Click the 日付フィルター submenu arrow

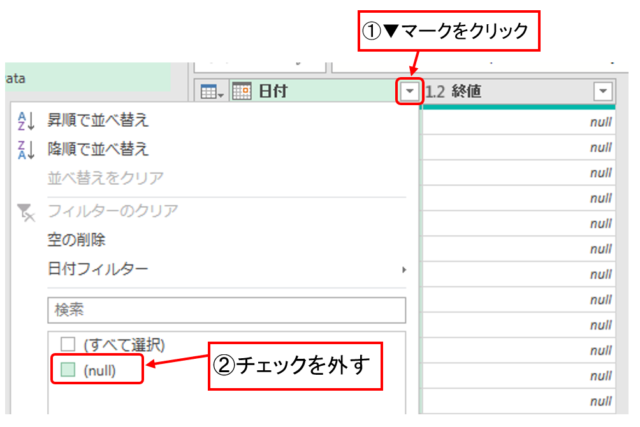[404, 269]
